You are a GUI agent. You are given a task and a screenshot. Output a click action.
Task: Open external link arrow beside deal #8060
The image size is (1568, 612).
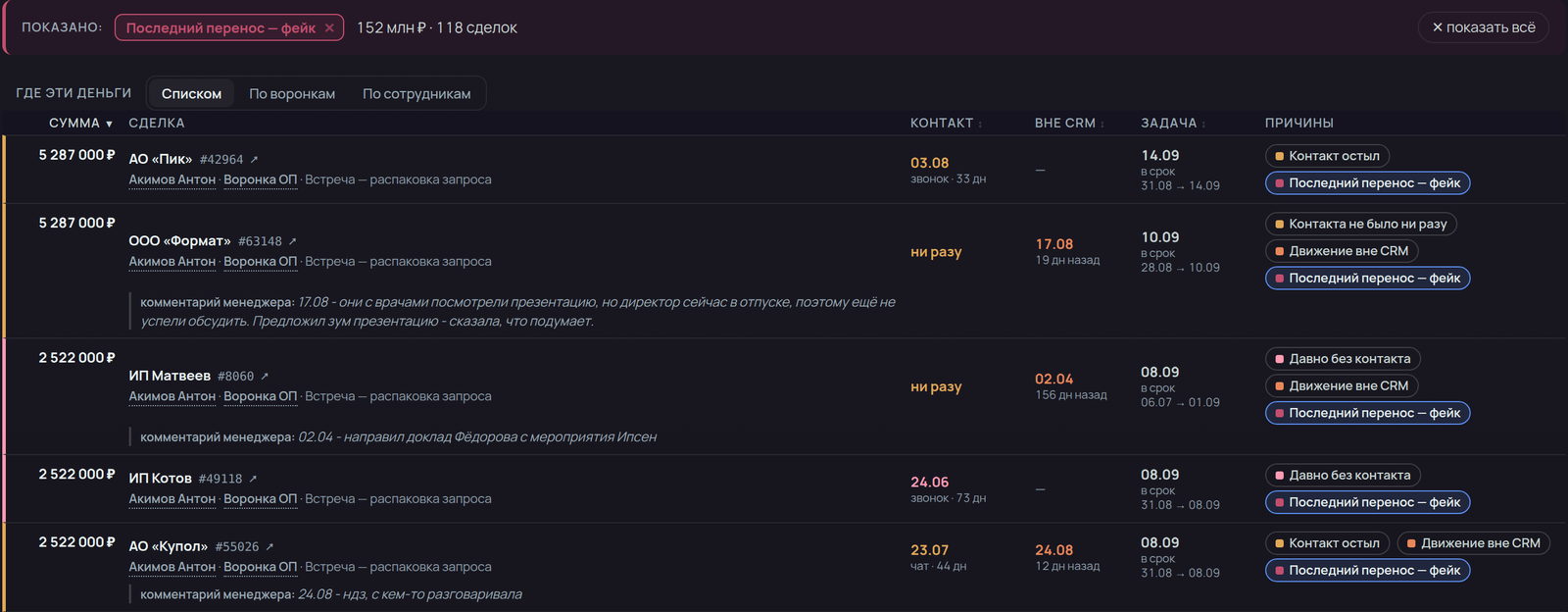[x=265, y=377]
